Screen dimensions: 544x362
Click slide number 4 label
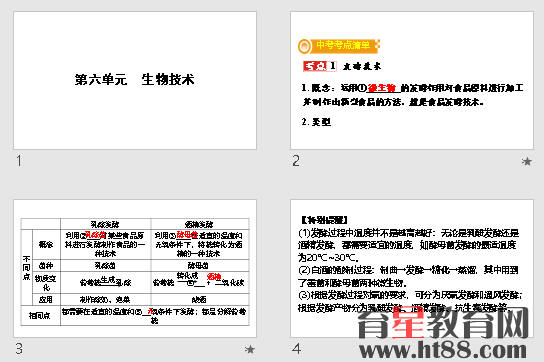pos(296,349)
